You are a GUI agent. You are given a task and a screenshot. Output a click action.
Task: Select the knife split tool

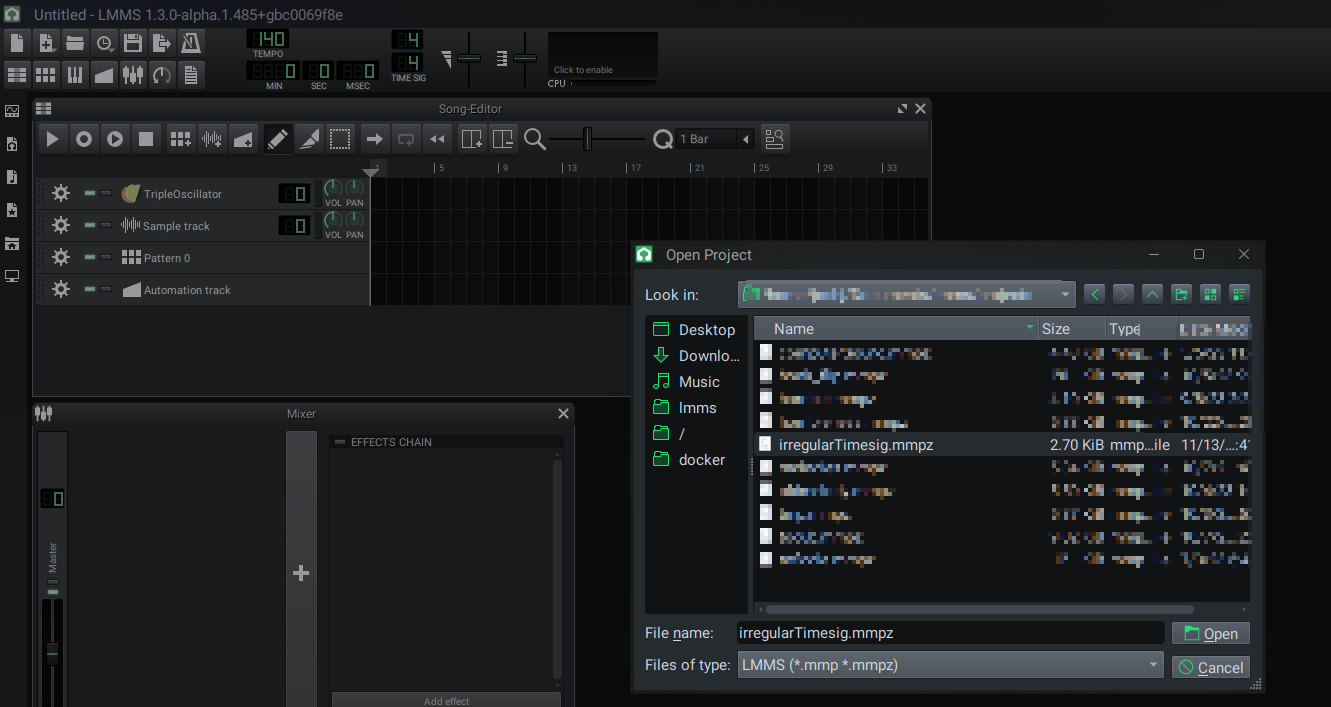coord(309,139)
